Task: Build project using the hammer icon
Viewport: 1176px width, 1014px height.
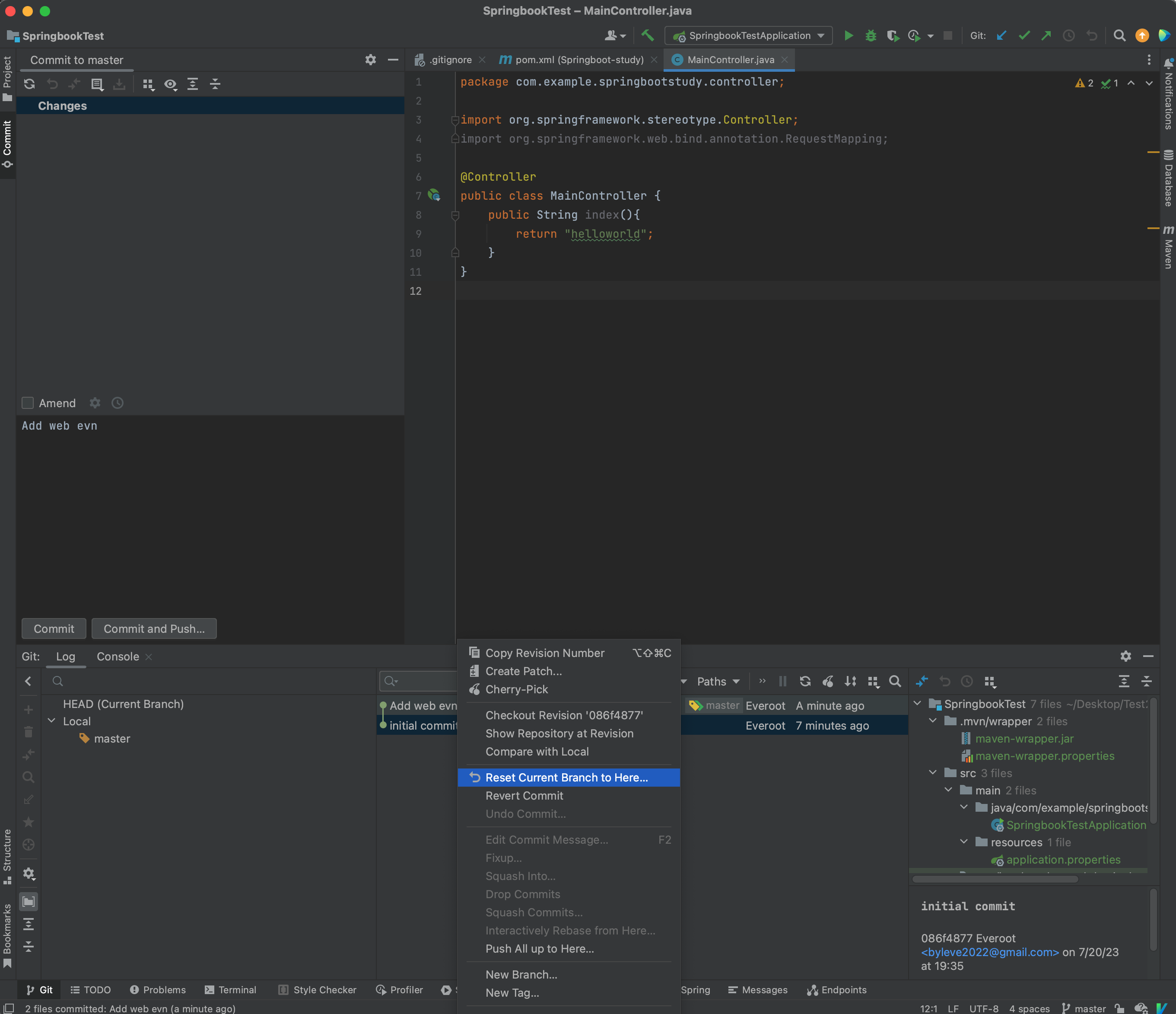Action: coord(647,36)
